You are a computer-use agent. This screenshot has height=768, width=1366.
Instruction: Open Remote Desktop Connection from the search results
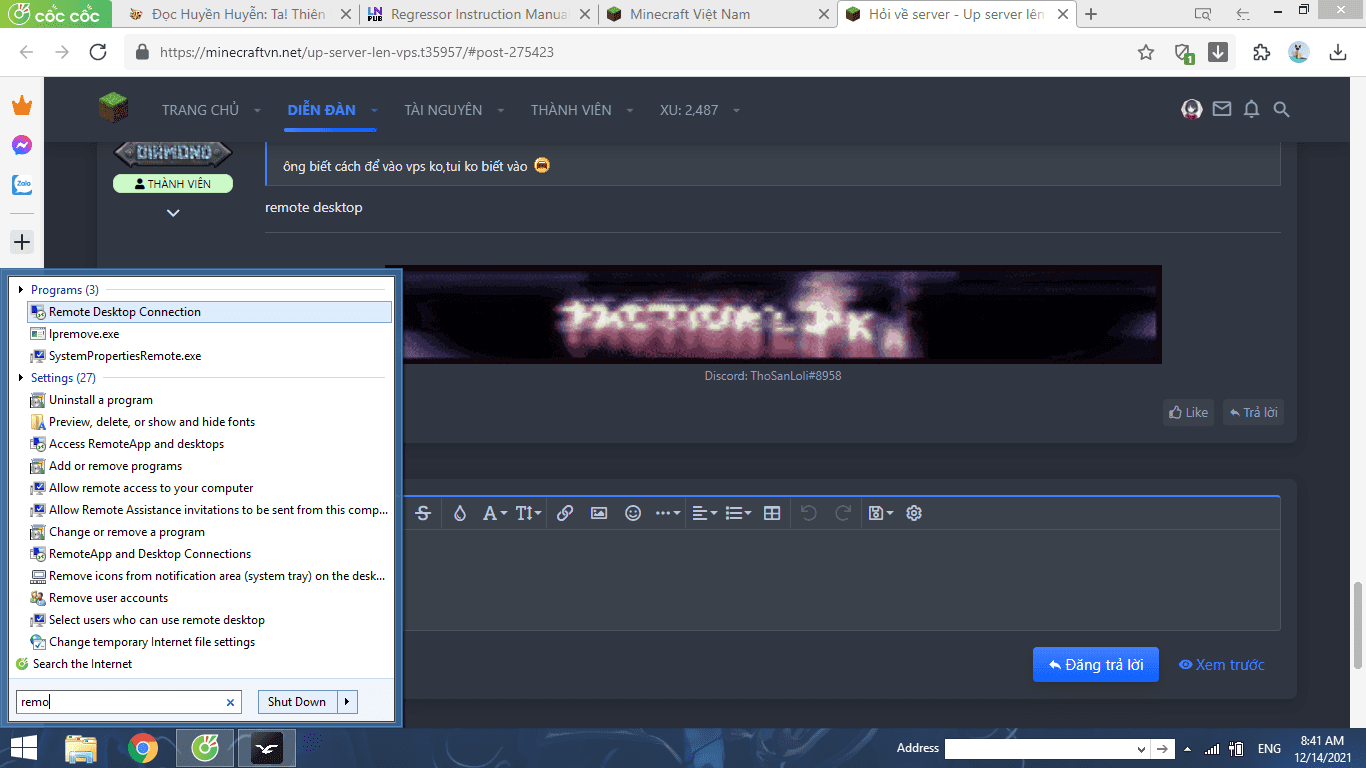125,312
